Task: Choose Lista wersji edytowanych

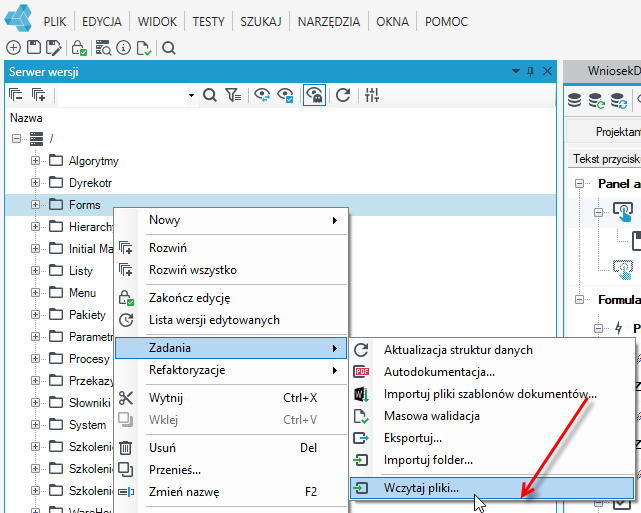Action: 231,320
